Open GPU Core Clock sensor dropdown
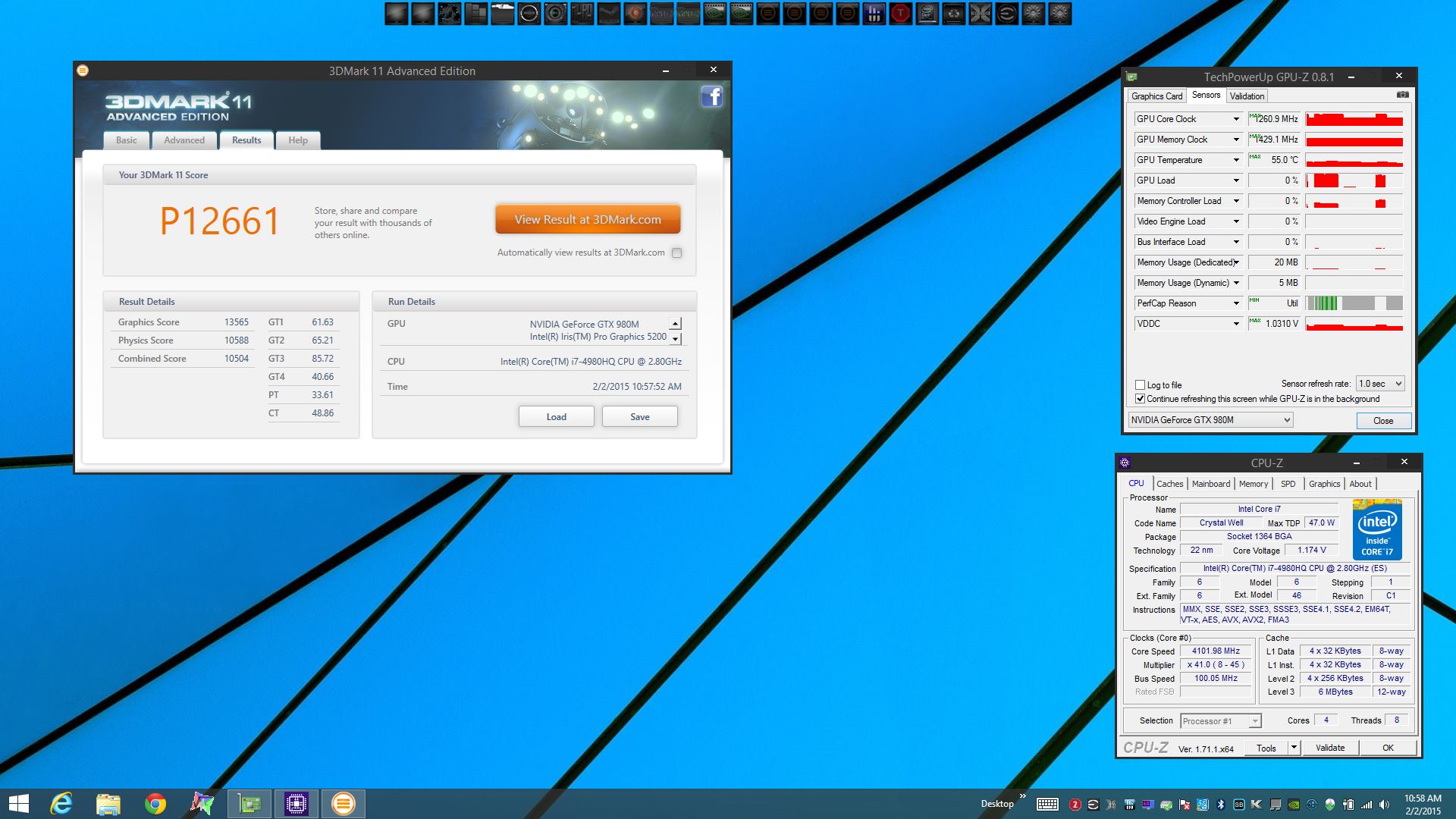1456x819 pixels. point(1236,119)
